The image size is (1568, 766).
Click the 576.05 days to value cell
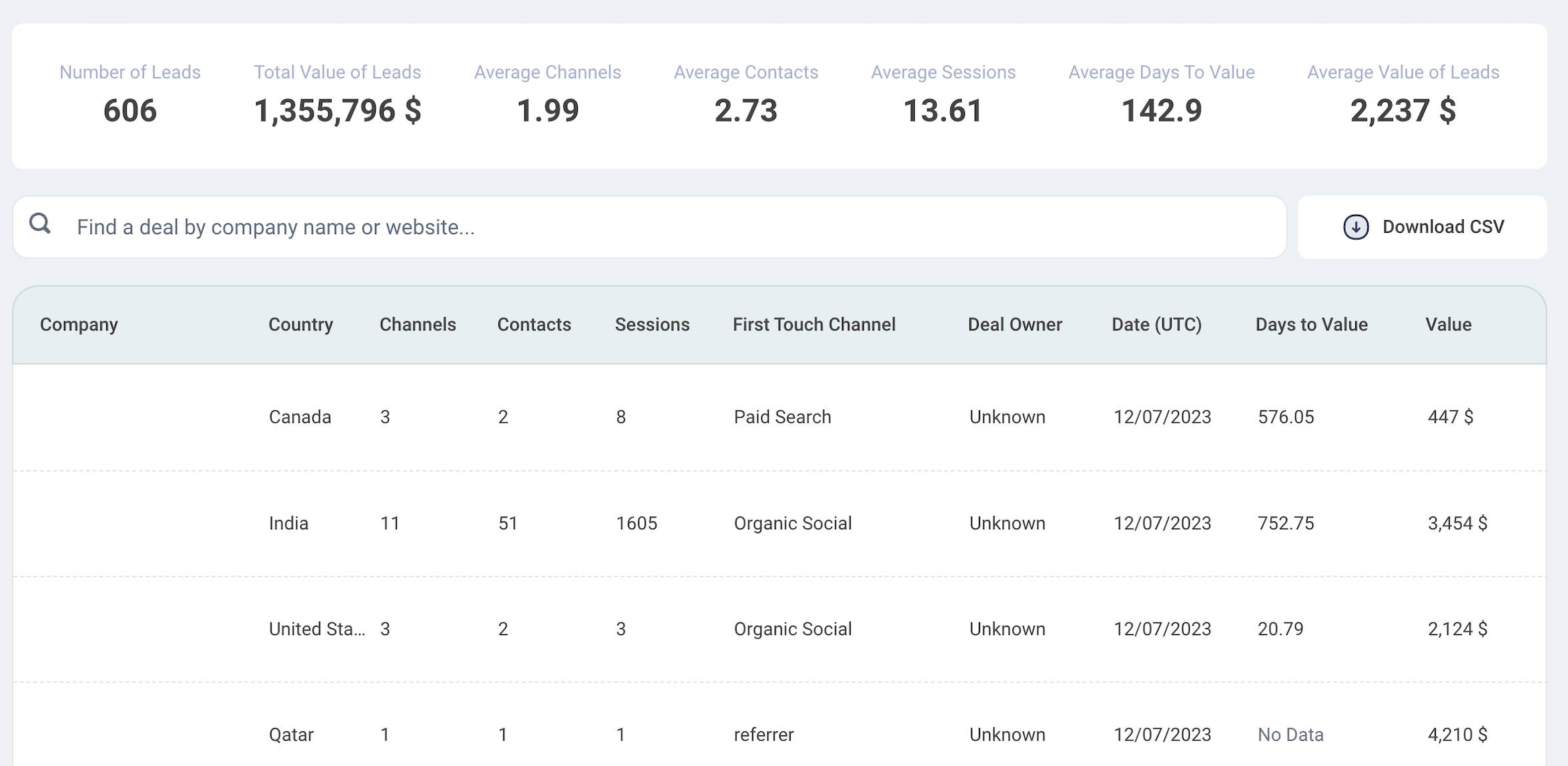tap(1286, 417)
